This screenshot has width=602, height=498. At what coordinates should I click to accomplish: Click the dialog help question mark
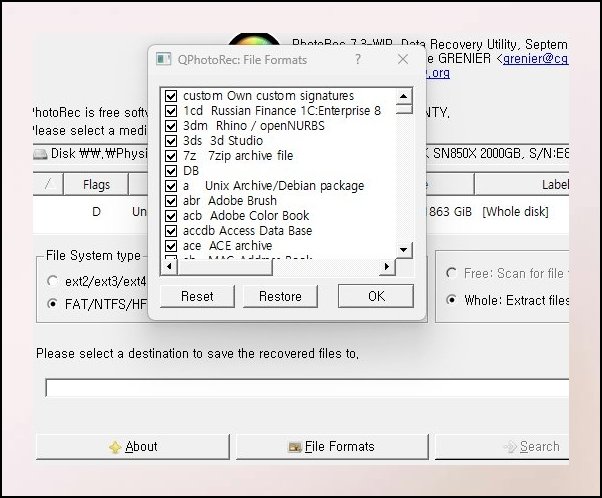pyautogui.click(x=358, y=59)
